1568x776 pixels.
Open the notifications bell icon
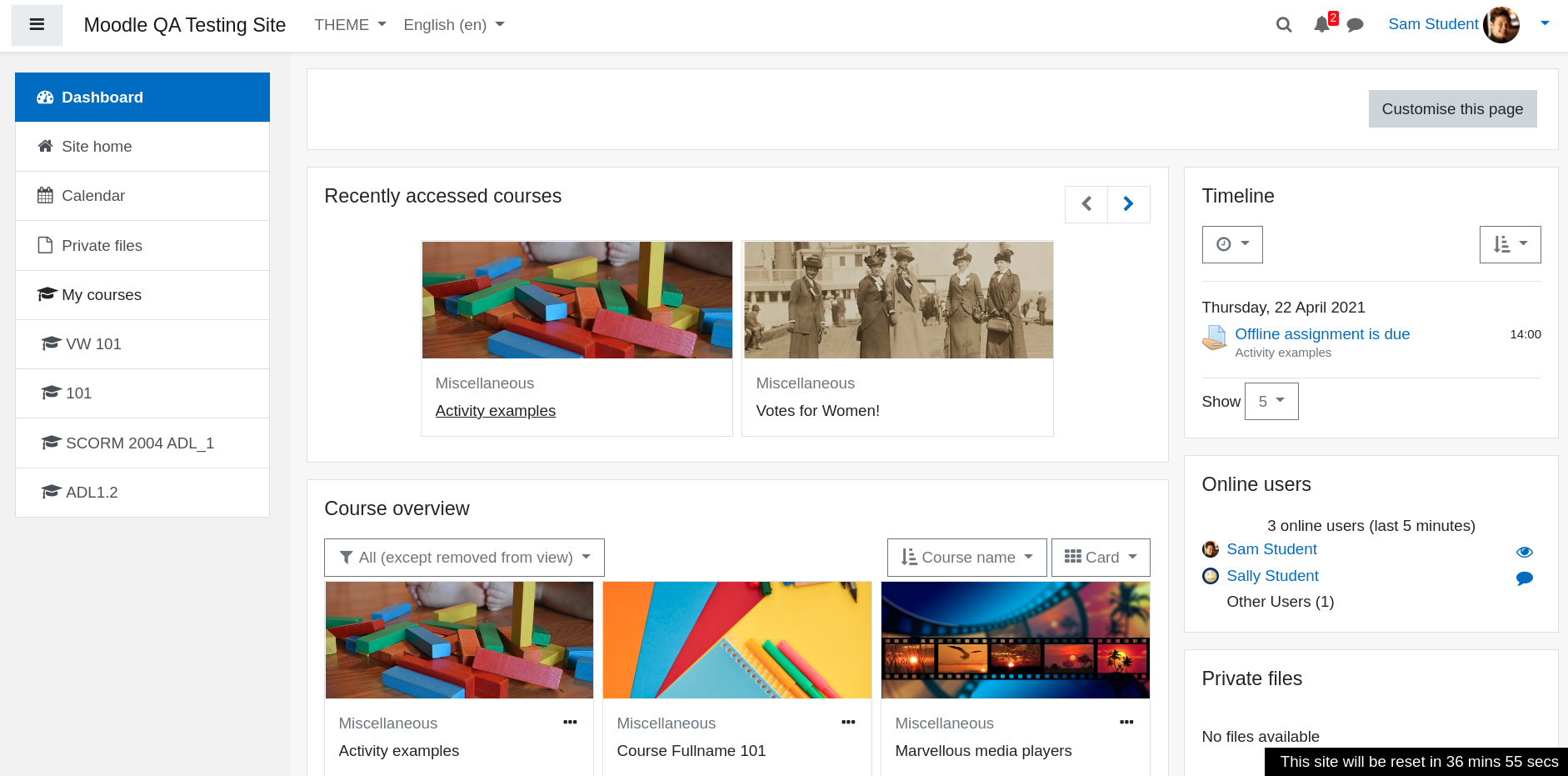pyautogui.click(x=1322, y=25)
